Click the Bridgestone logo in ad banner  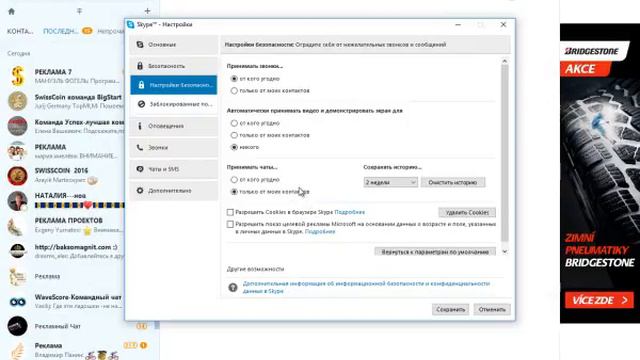[591, 51]
